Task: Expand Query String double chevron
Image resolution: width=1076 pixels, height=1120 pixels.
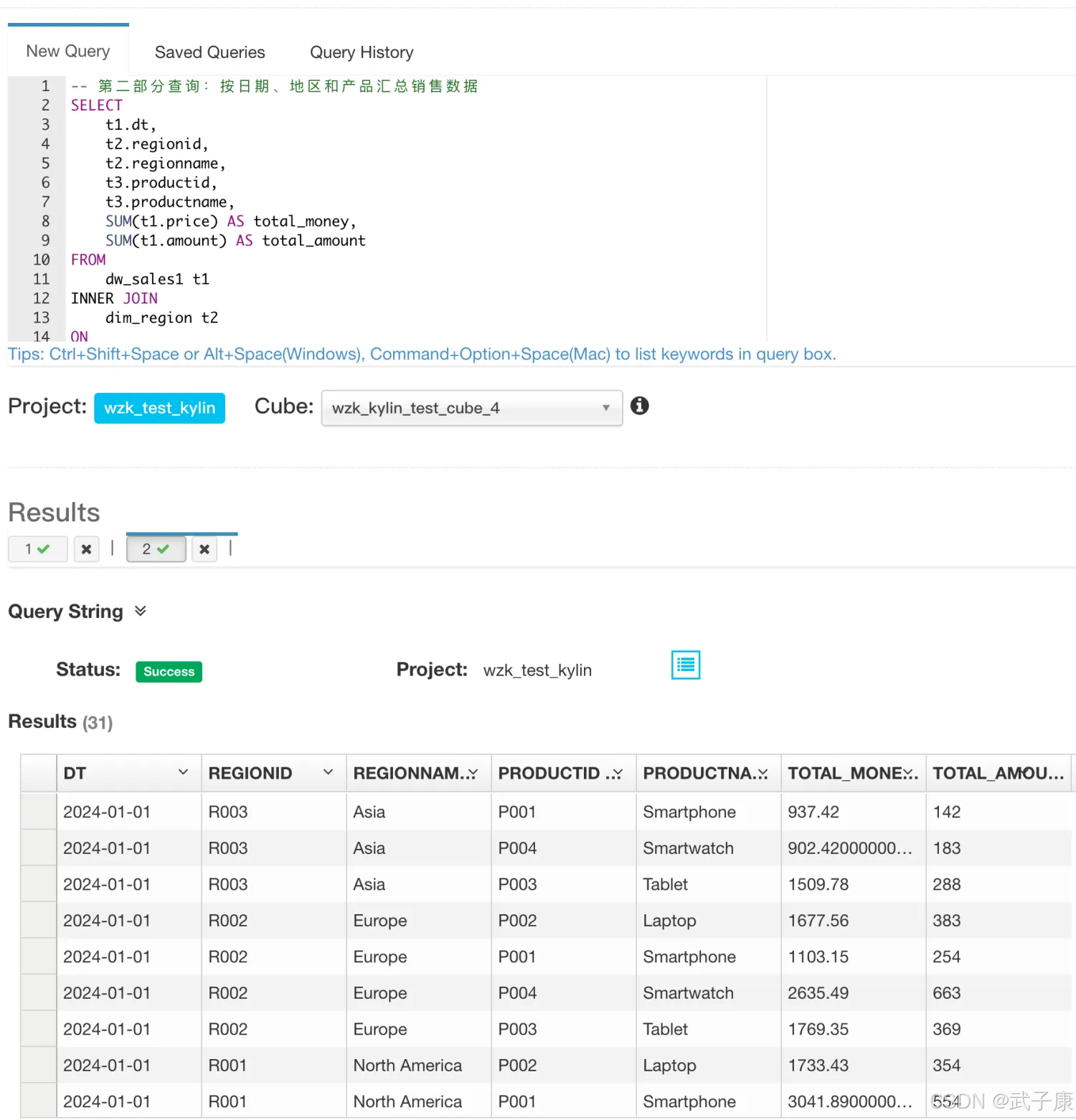Action: tap(141, 611)
